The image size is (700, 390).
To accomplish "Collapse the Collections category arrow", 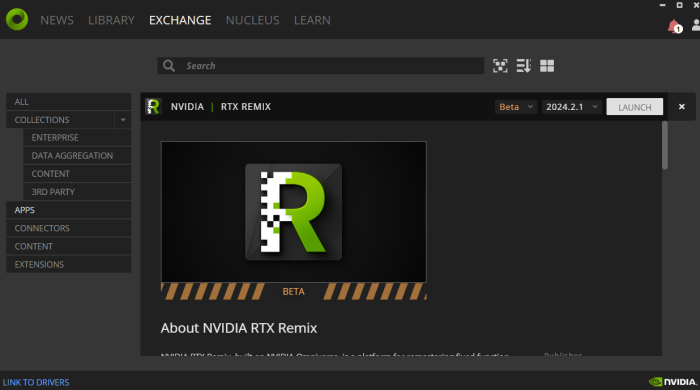I will [x=123, y=120].
